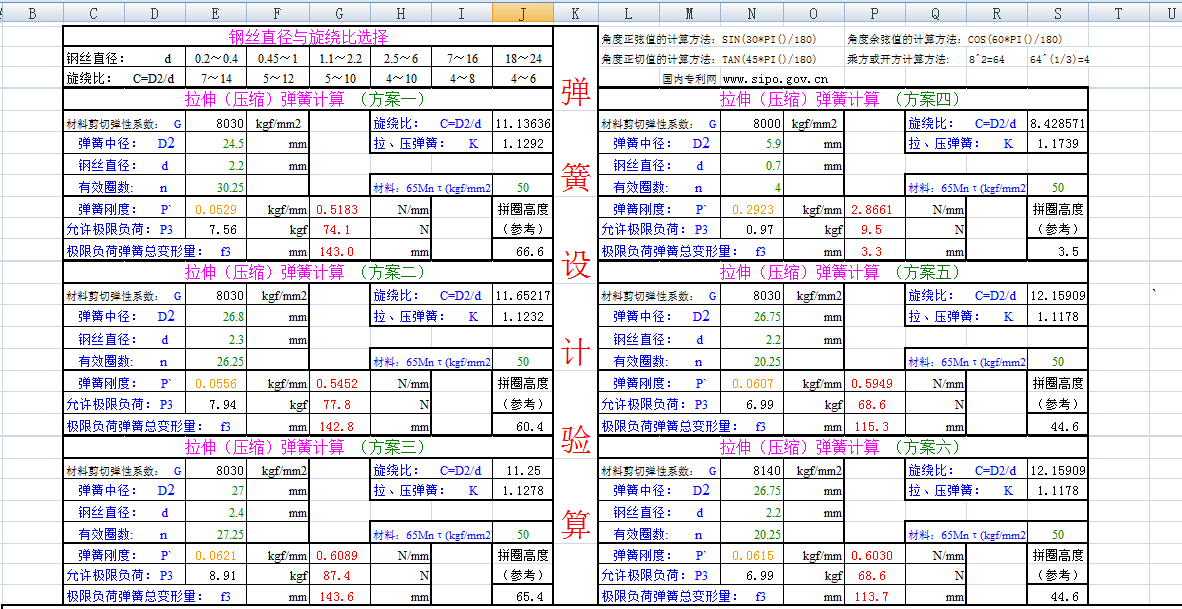
Task: Select the red stiffness value 0.6030
Action: 874,555
